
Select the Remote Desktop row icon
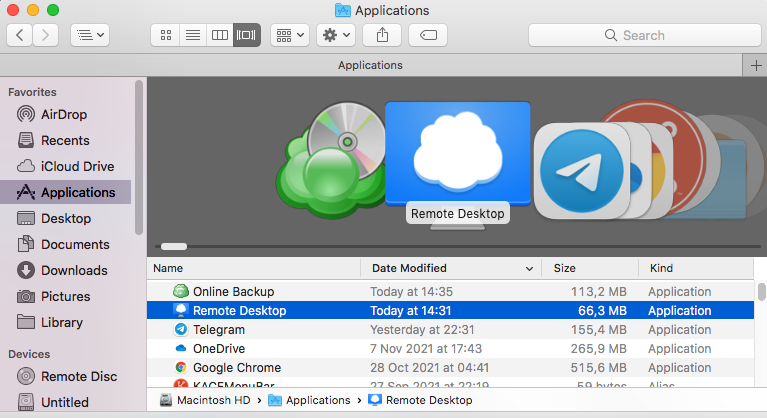coord(180,310)
